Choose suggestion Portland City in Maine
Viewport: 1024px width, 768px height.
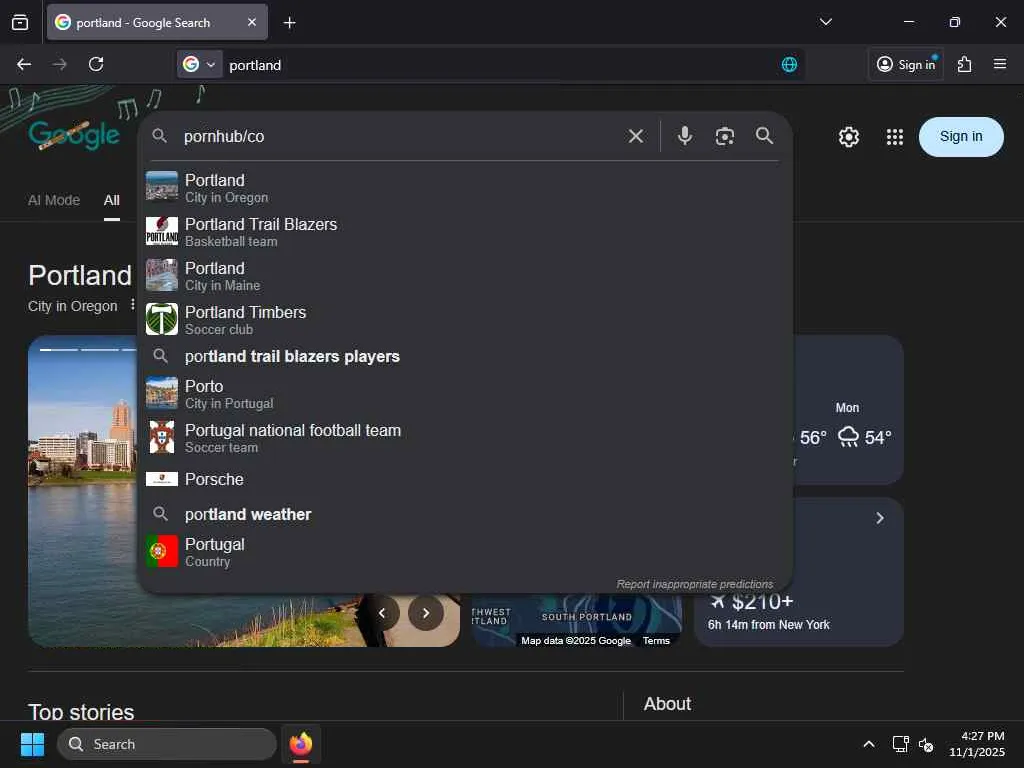click(465, 276)
